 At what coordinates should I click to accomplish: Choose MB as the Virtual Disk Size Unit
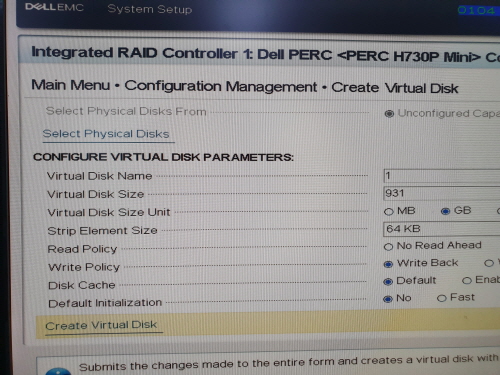[x=389, y=212]
